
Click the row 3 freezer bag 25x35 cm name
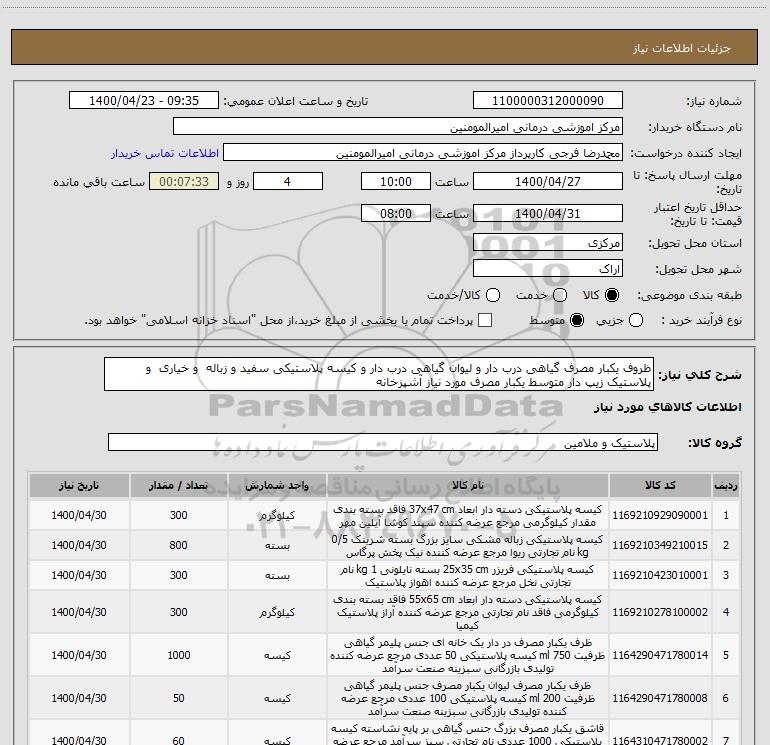tap(468, 576)
